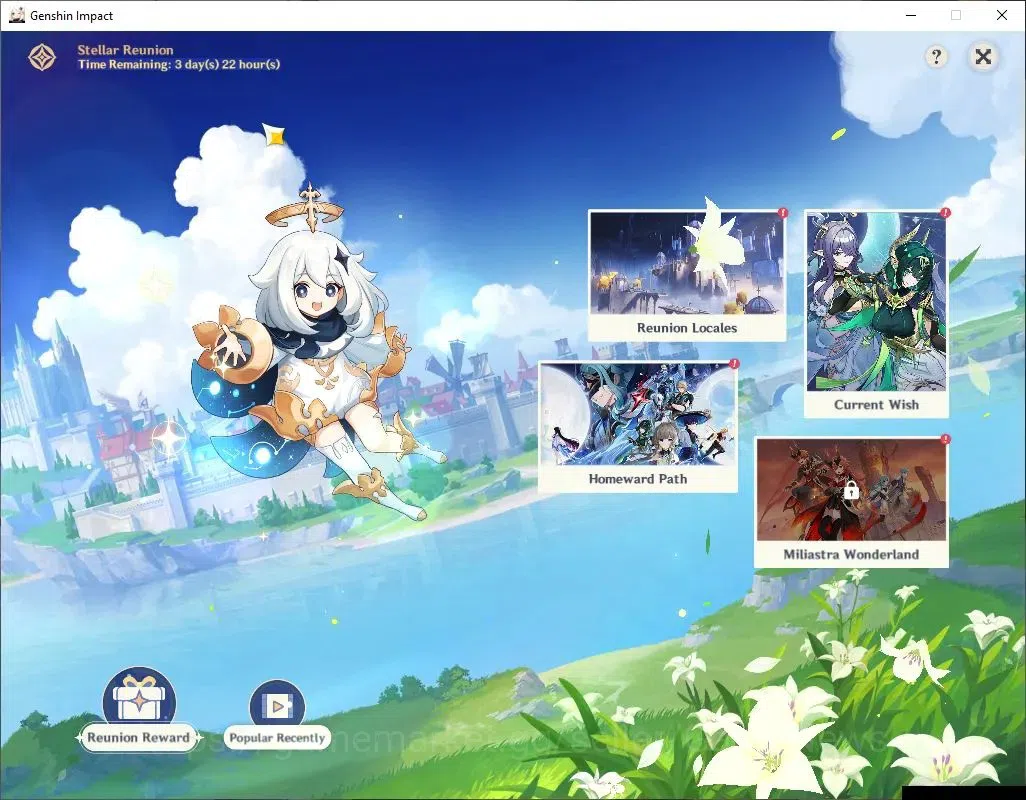This screenshot has width=1026, height=800.
Task: Click the Time Remaining countdown text
Action: pyautogui.click(x=179, y=64)
